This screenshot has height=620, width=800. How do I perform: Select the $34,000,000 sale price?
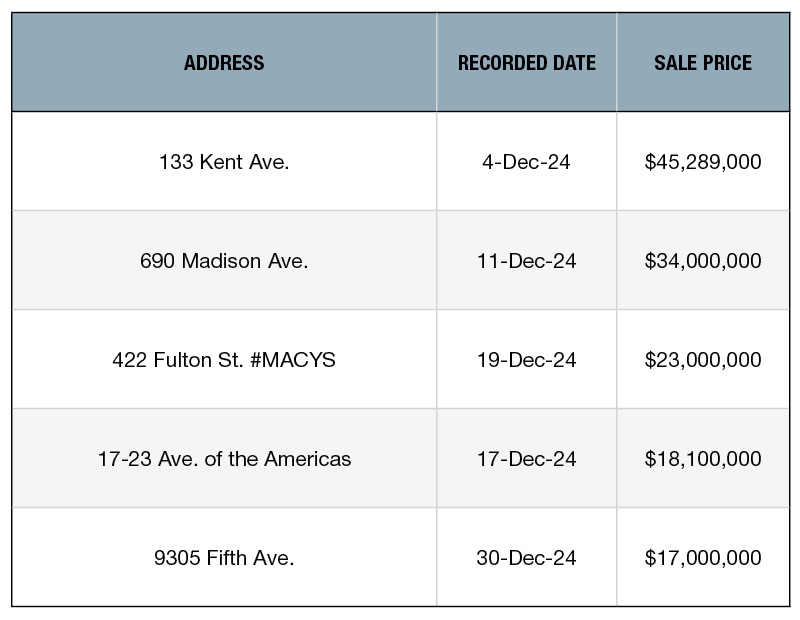703,261
